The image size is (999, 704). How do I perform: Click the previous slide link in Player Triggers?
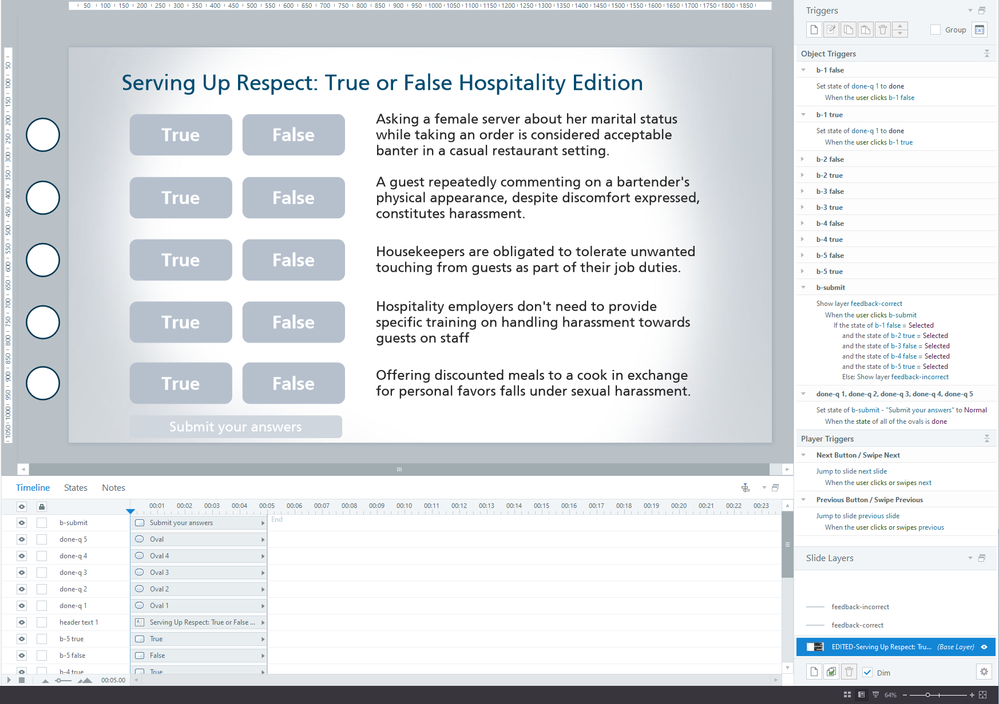879,516
